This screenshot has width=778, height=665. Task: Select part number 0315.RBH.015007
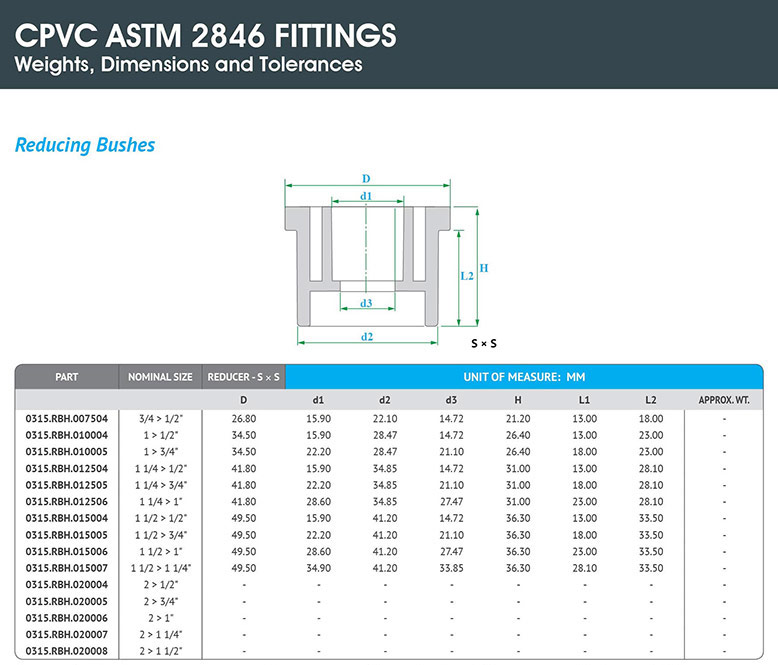tap(67, 568)
